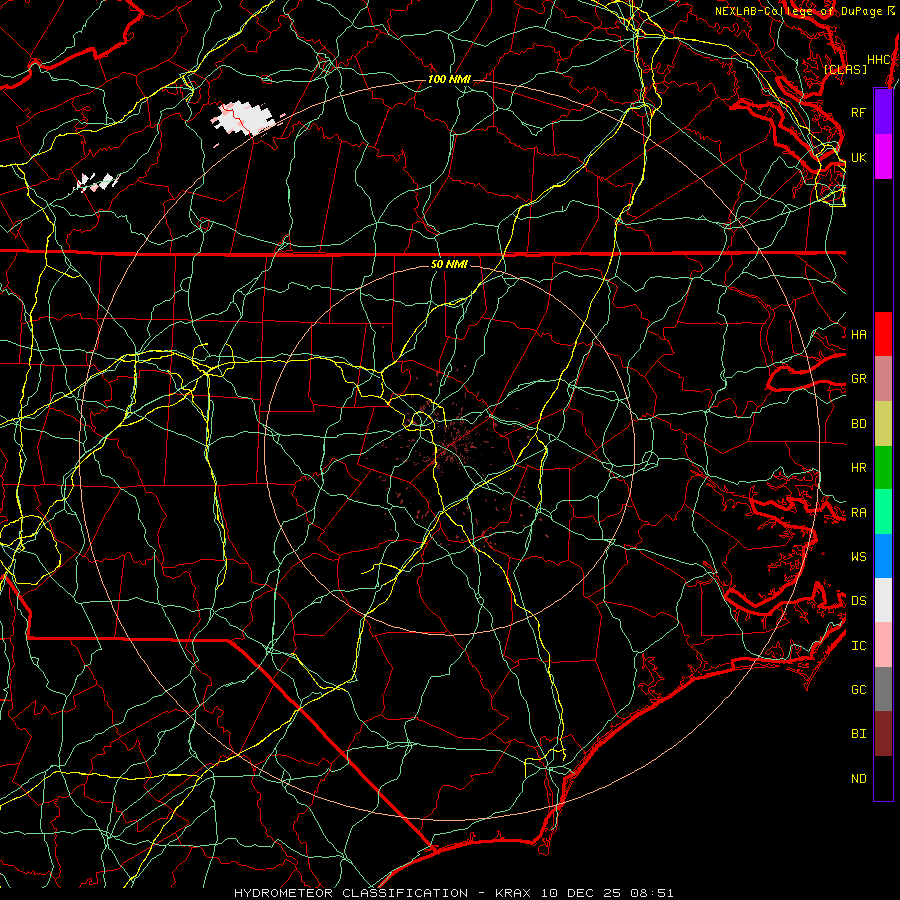Click the Hydrometeor Classification KRAX title text
Image resolution: width=900 pixels, height=900 pixels.
453,893
